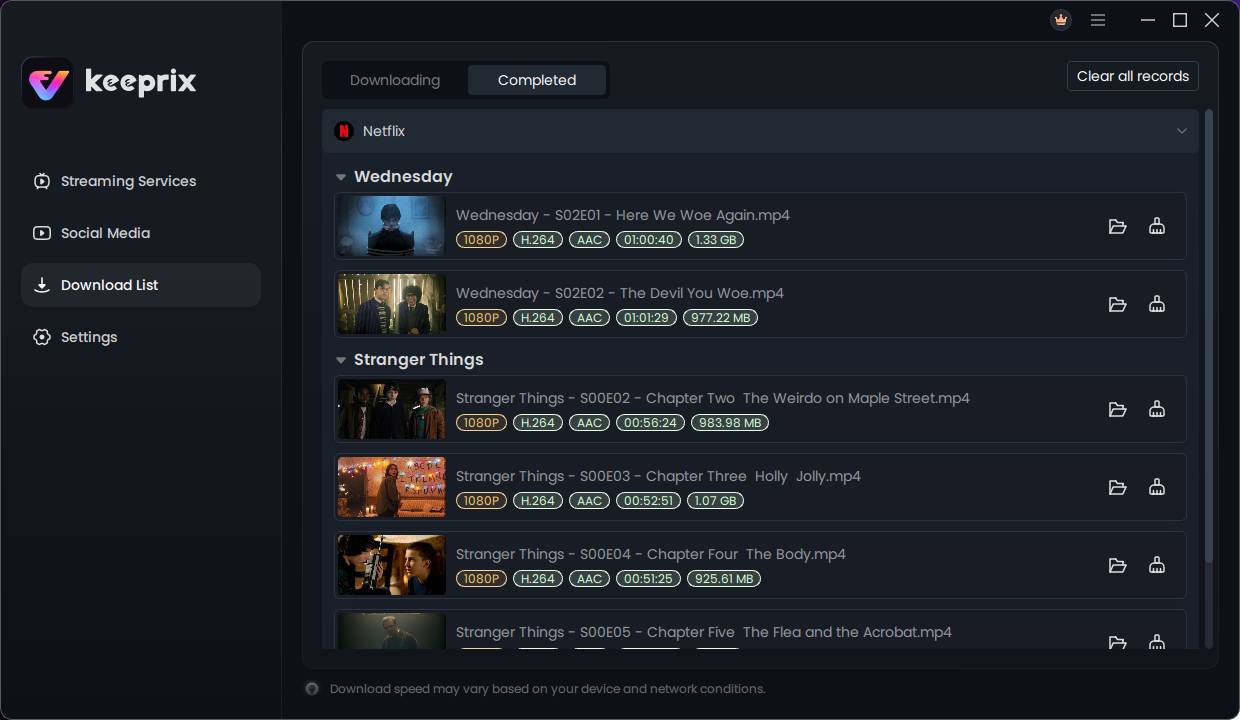The height and width of the screenshot is (720, 1240).
Task: Go to Social Media section
Action: point(141,233)
